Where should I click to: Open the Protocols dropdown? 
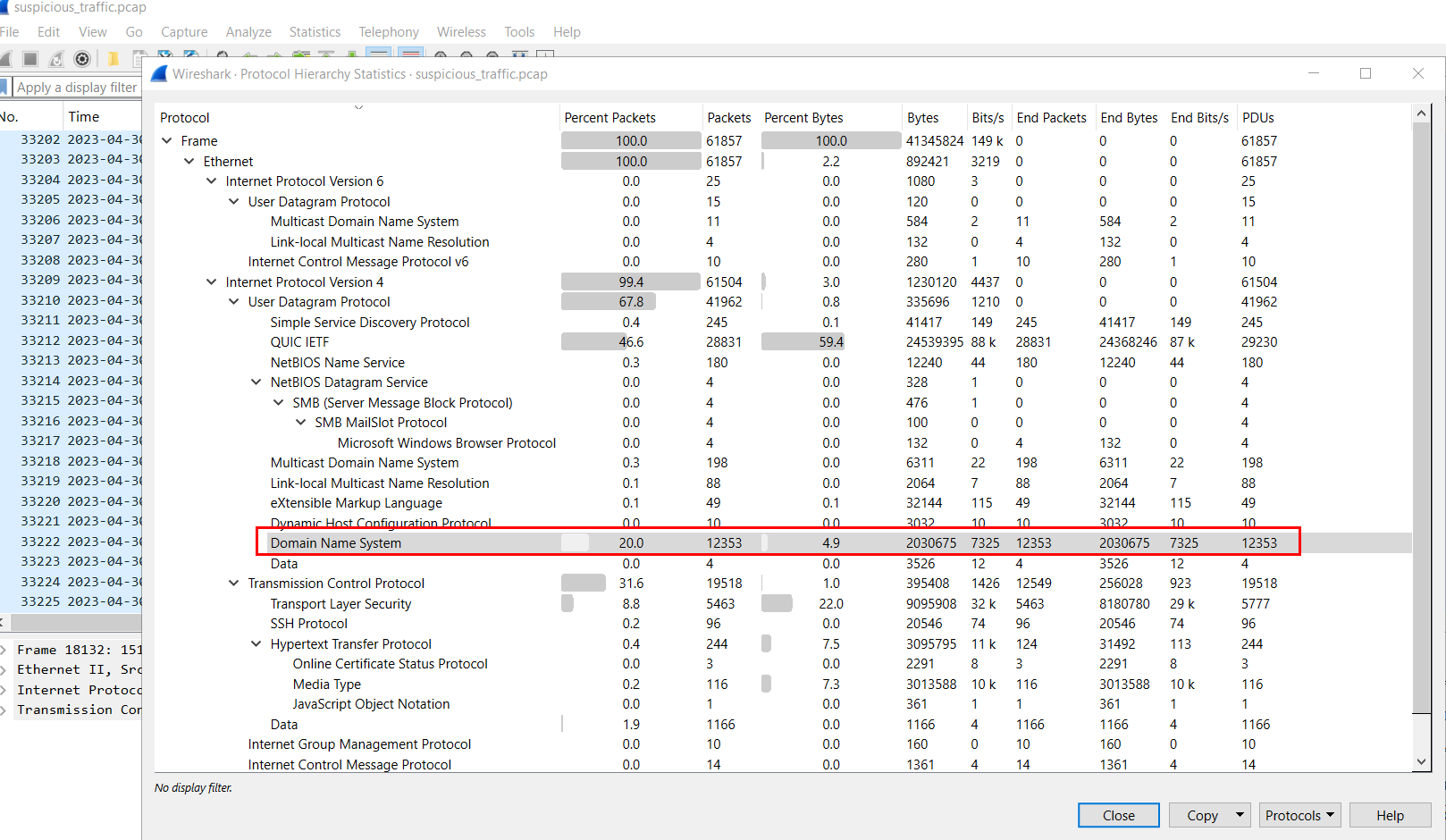(1299, 815)
